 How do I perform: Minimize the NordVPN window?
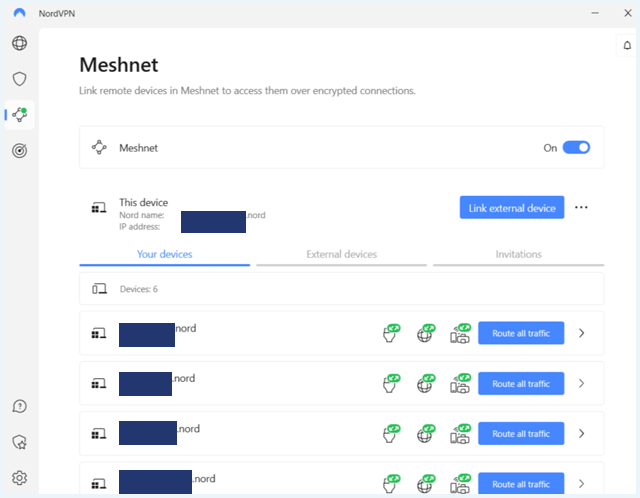point(595,13)
